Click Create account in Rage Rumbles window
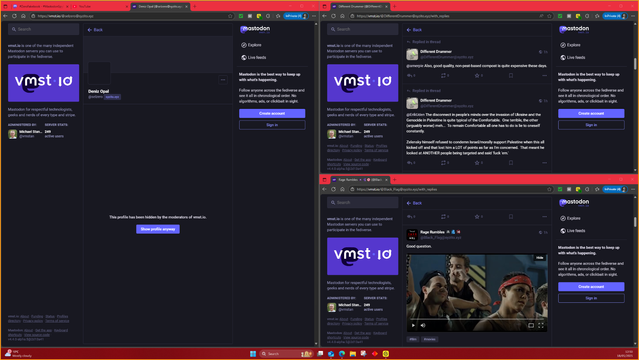 (x=591, y=287)
